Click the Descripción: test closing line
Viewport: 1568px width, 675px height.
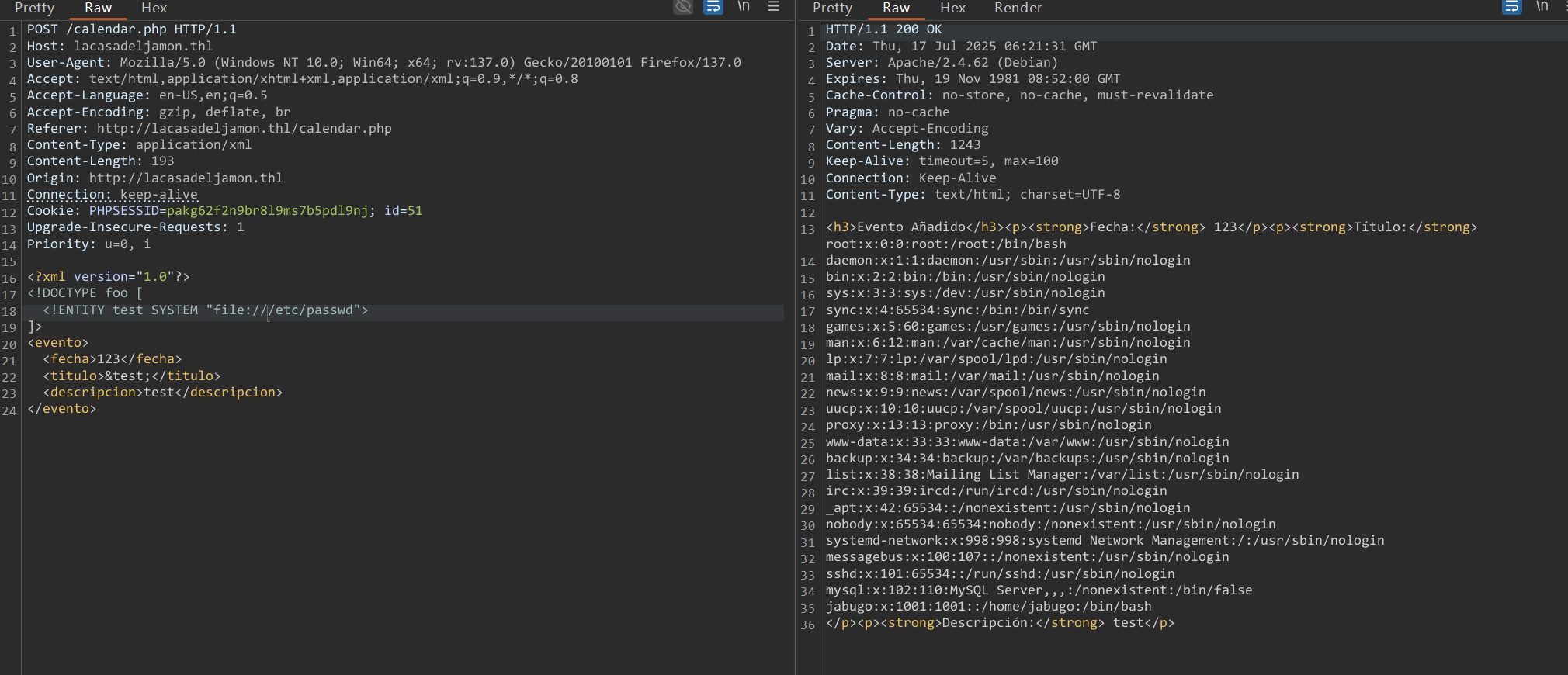[1001, 623]
